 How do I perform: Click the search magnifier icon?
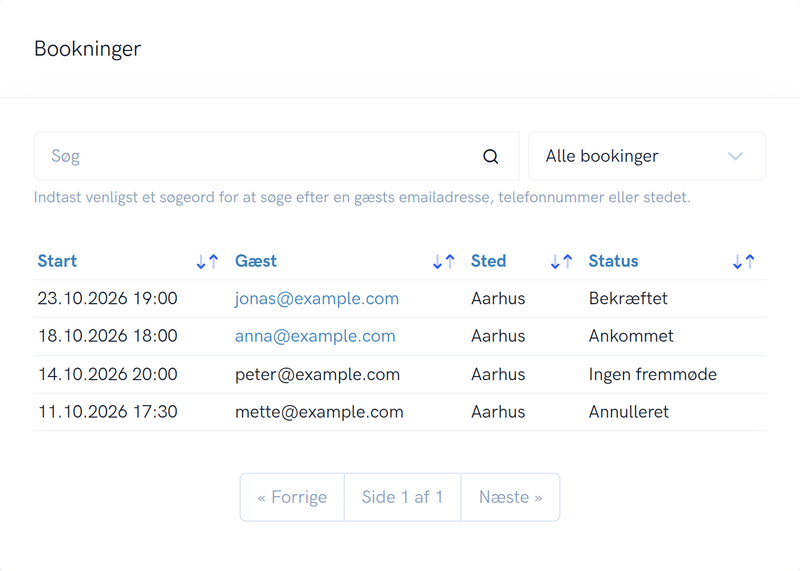click(x=490, y=156)
